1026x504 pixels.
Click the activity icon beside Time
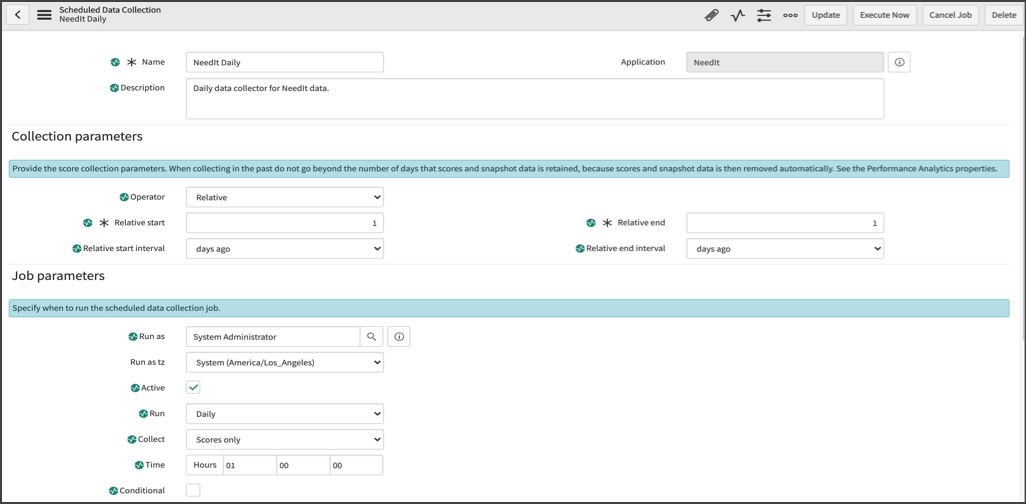(x=139, y=465)
